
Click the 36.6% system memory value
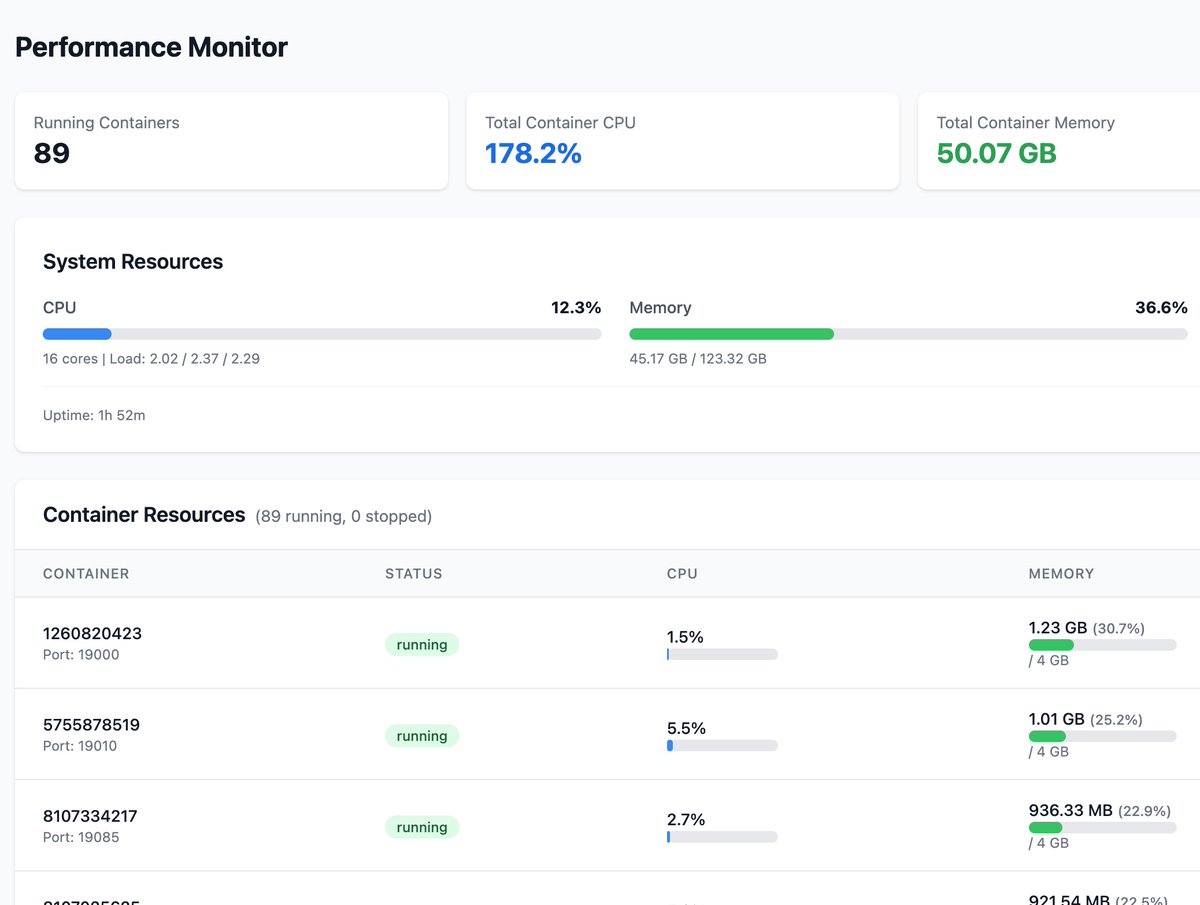(1161, 307)
